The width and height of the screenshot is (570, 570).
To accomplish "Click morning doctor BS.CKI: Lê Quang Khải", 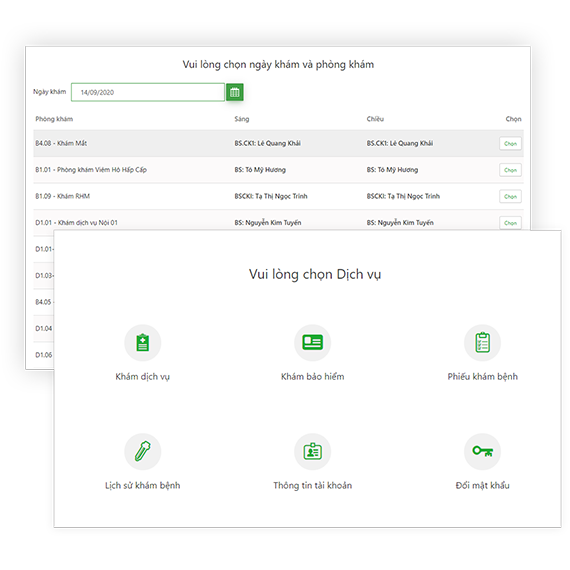I will point(268,143).
